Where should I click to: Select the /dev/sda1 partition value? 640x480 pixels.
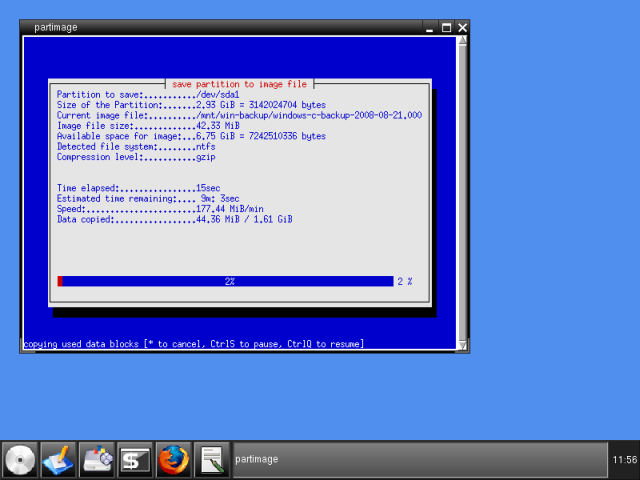coord(218,95)
